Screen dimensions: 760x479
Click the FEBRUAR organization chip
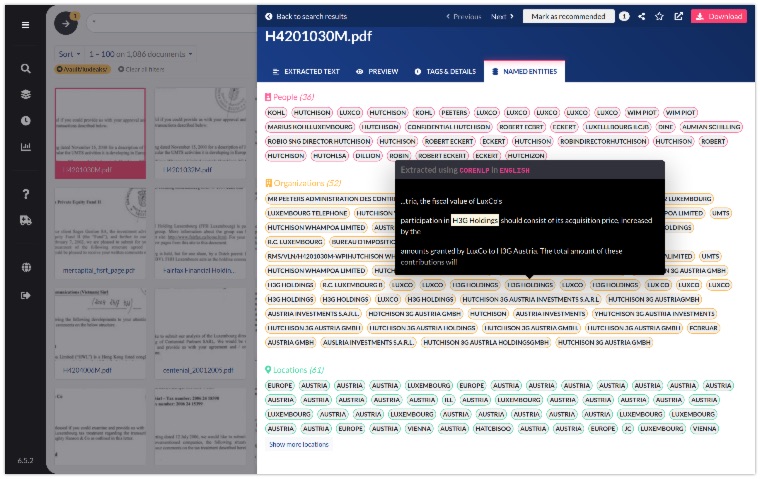(x=703, y=328)
